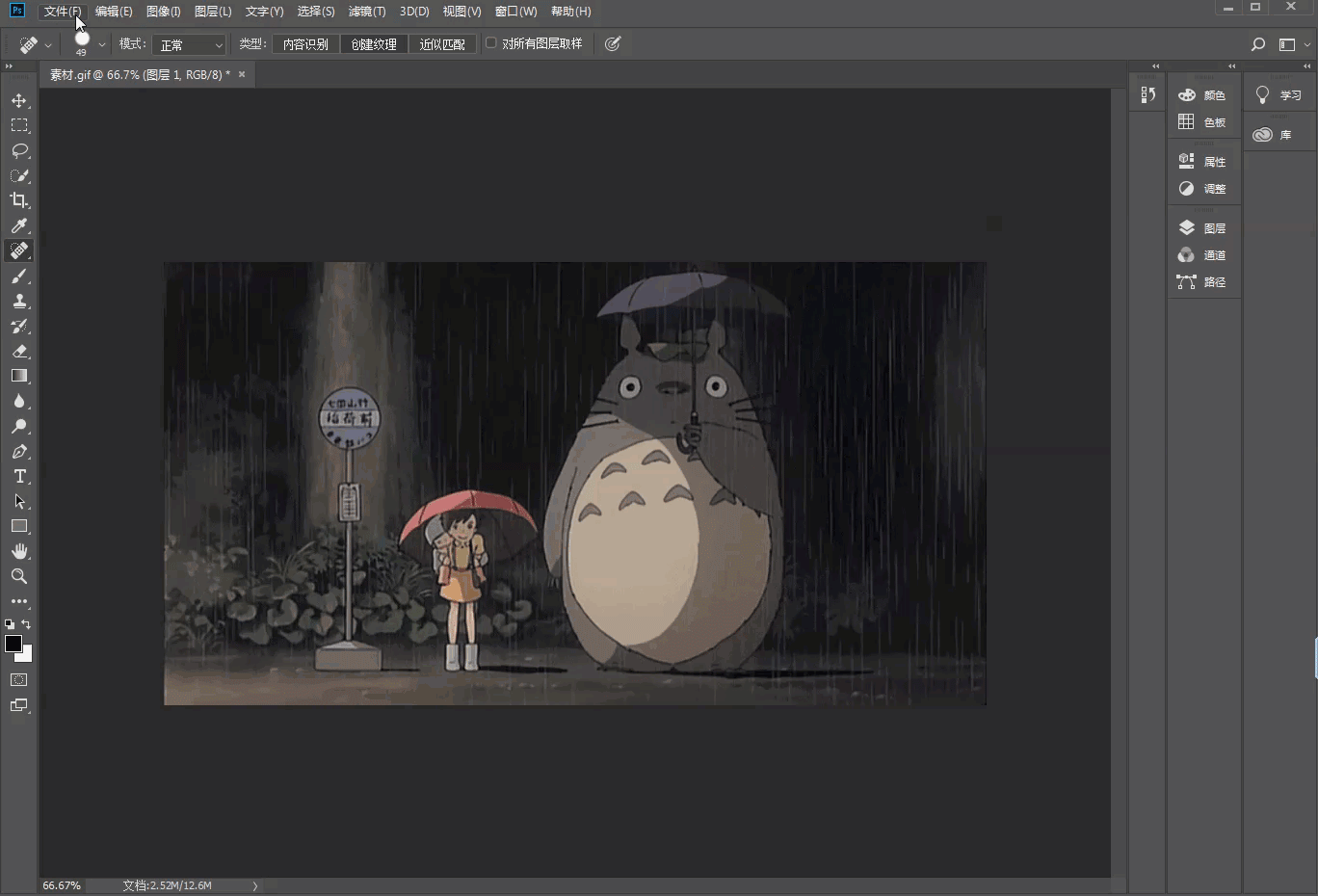Open the brush size preset picker
This screenshot has width=1318, height=896.
pos(101,44)
